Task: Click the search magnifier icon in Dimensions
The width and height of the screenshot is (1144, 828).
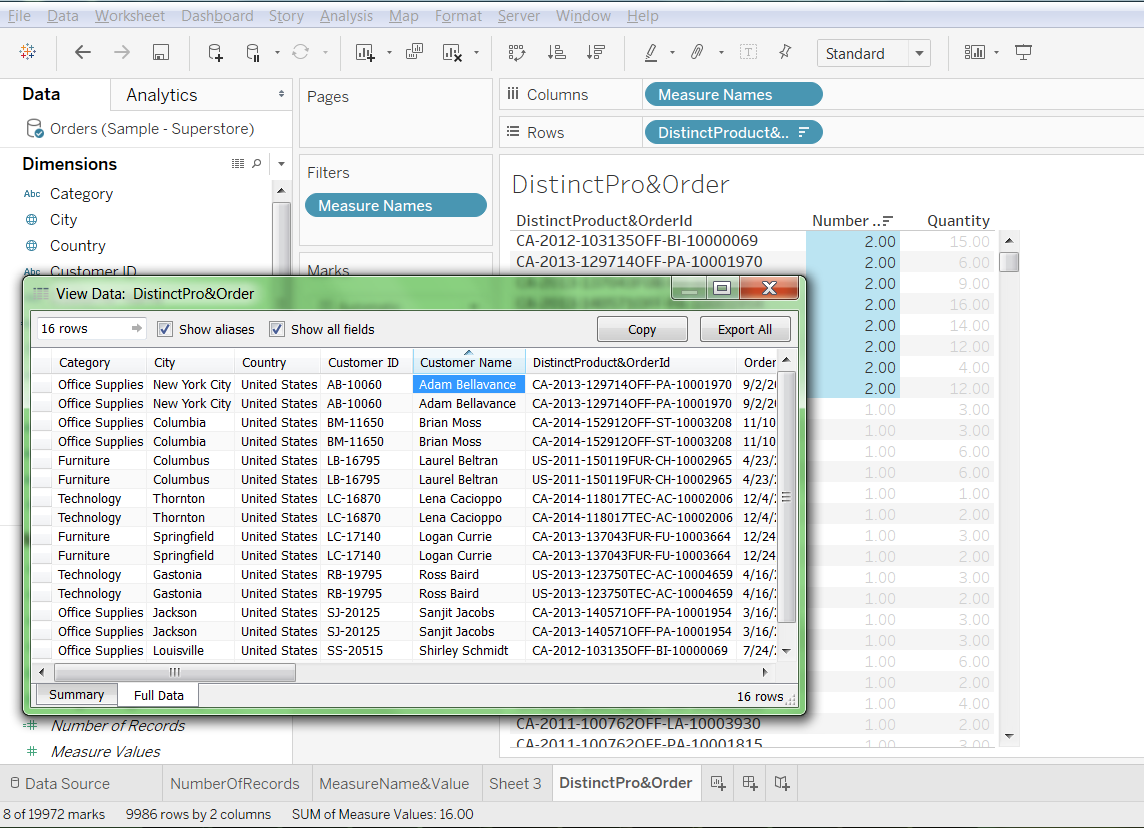Action: click(257, 163)
